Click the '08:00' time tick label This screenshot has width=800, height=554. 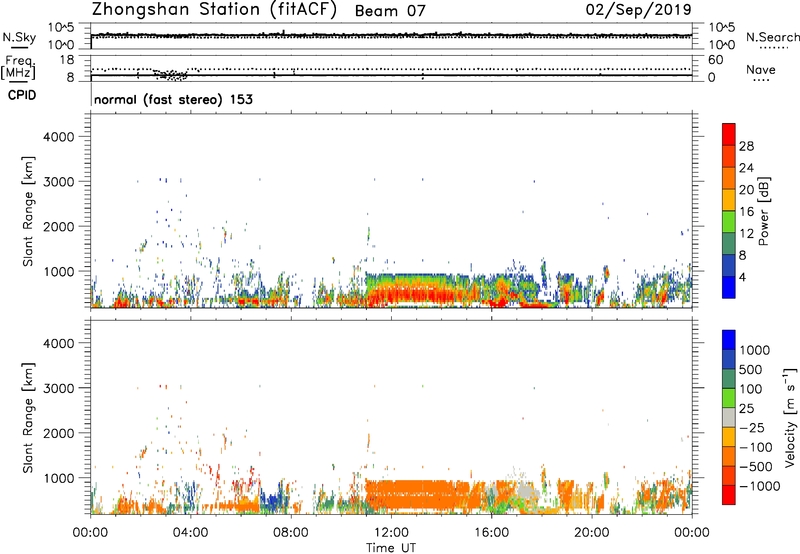291,533
